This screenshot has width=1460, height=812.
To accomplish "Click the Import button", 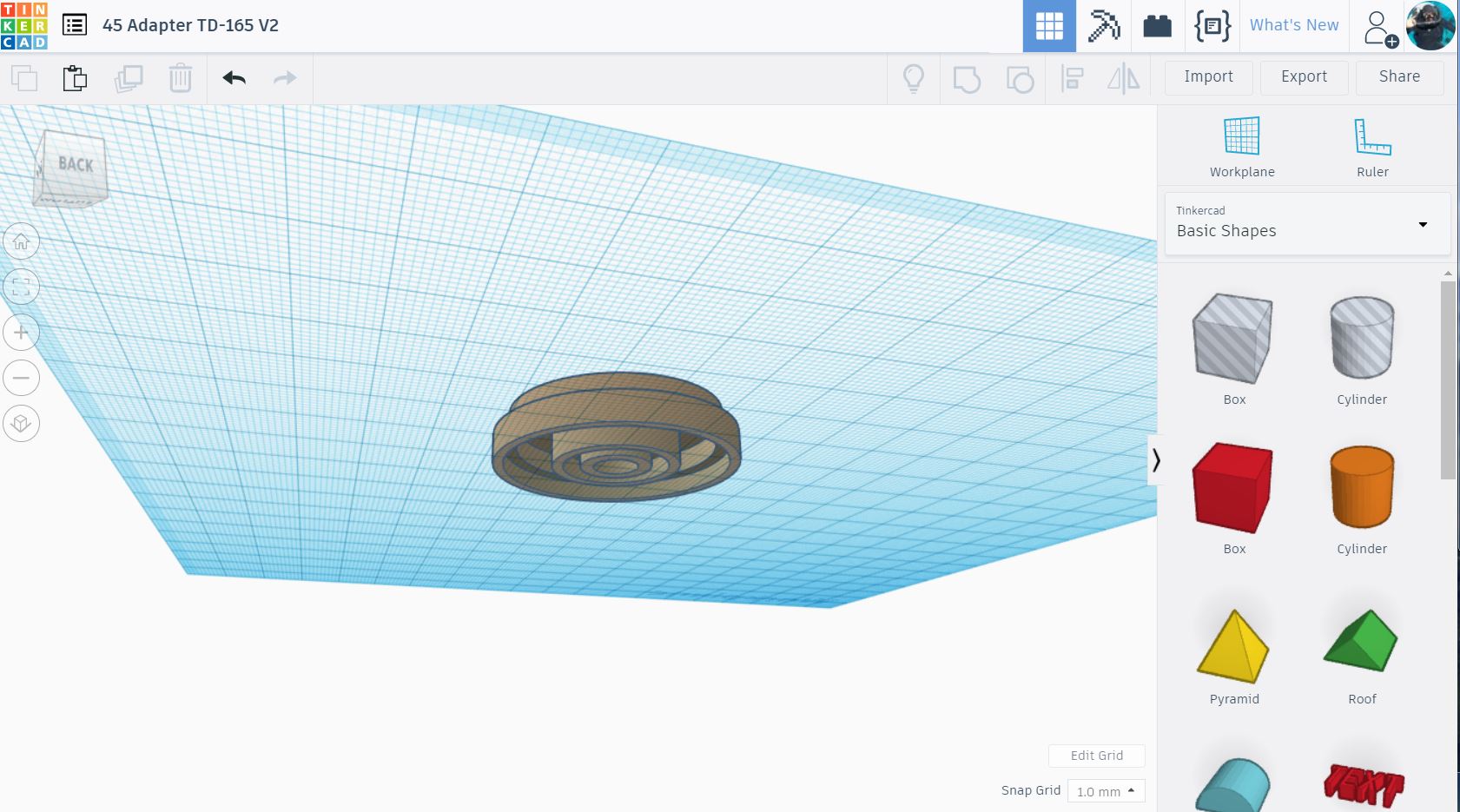I will [1208, 77].
